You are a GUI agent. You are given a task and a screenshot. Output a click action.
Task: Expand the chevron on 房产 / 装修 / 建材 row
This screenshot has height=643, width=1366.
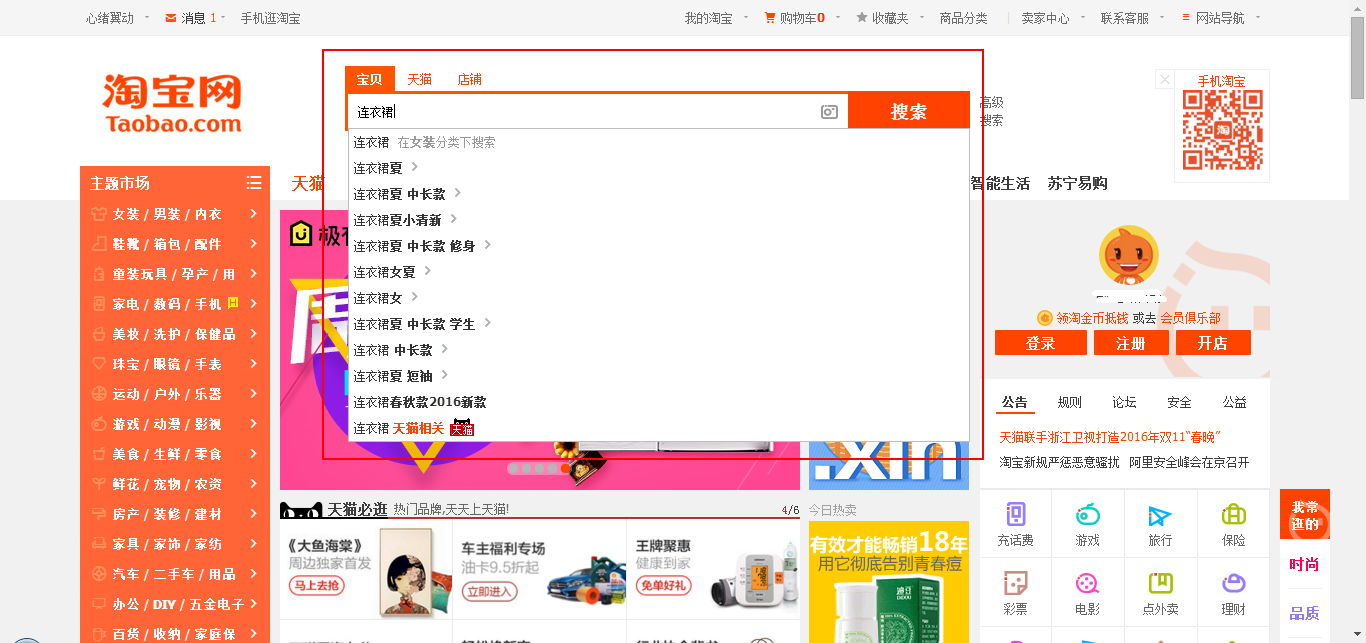pos(254,514)
